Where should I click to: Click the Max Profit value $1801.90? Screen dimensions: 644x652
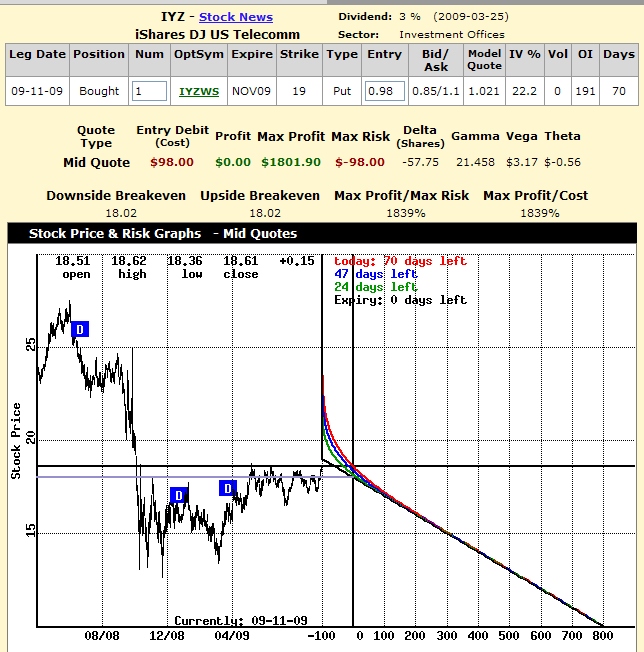[x=291, y=162]
